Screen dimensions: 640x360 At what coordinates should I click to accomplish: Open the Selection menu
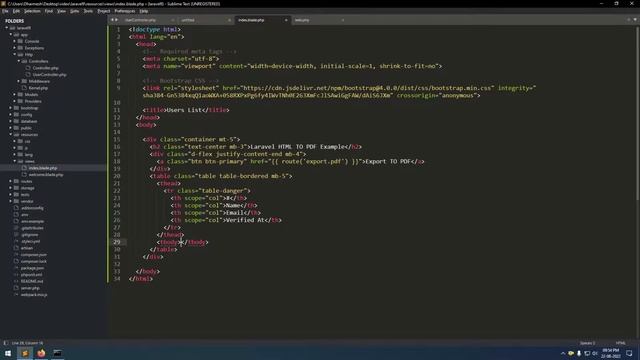(x=32, y=11)
